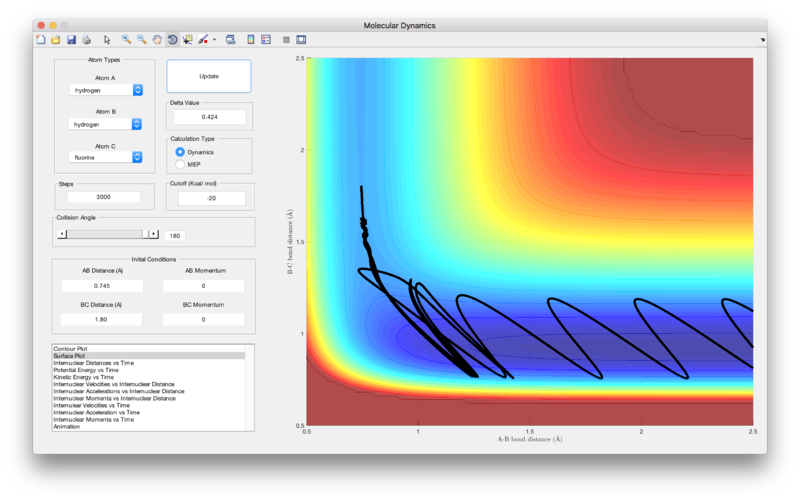Click the Link Plot toolbar icon

click(x=231, y=39)
